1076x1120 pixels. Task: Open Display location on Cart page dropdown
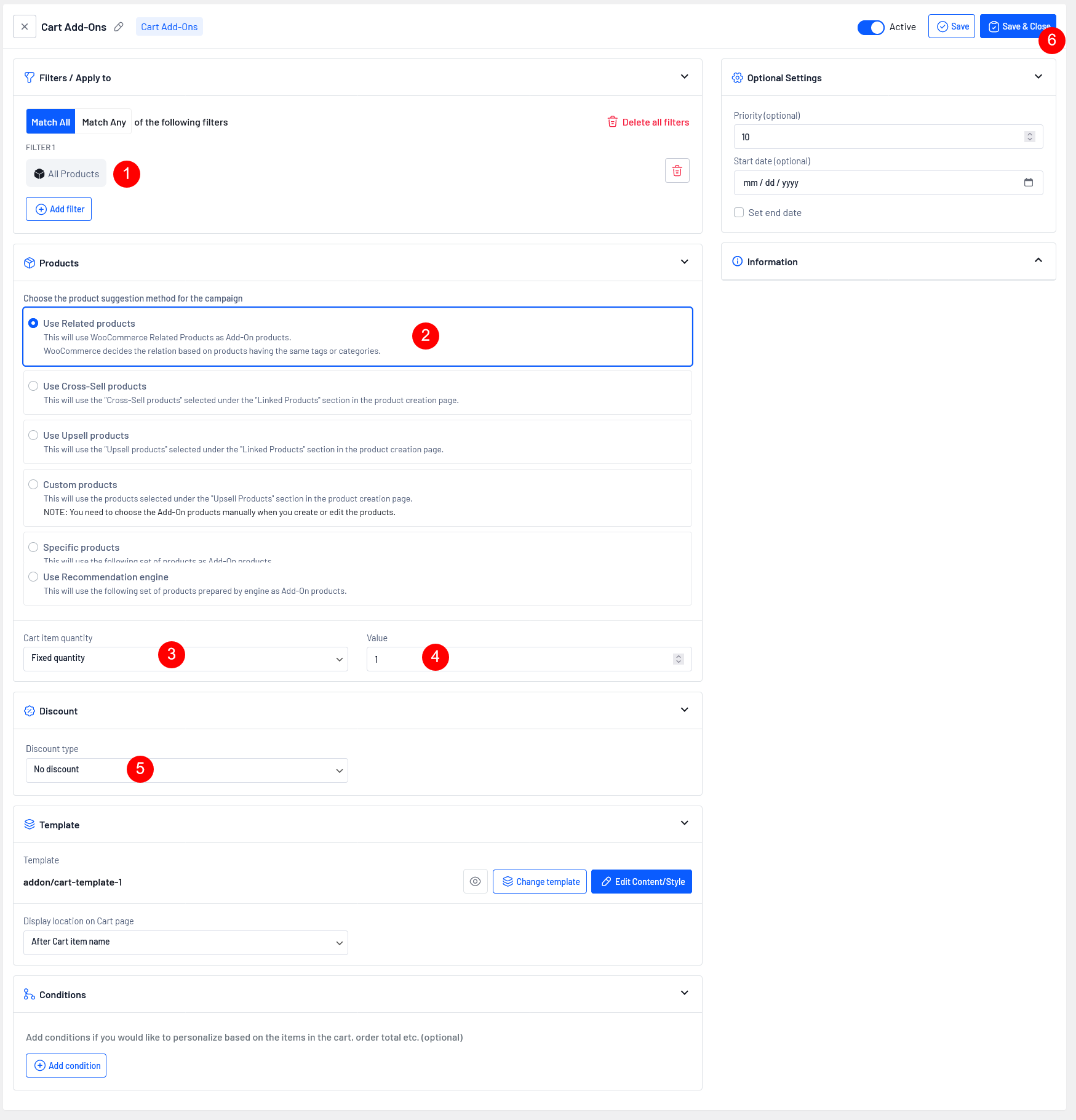(185, 943)
